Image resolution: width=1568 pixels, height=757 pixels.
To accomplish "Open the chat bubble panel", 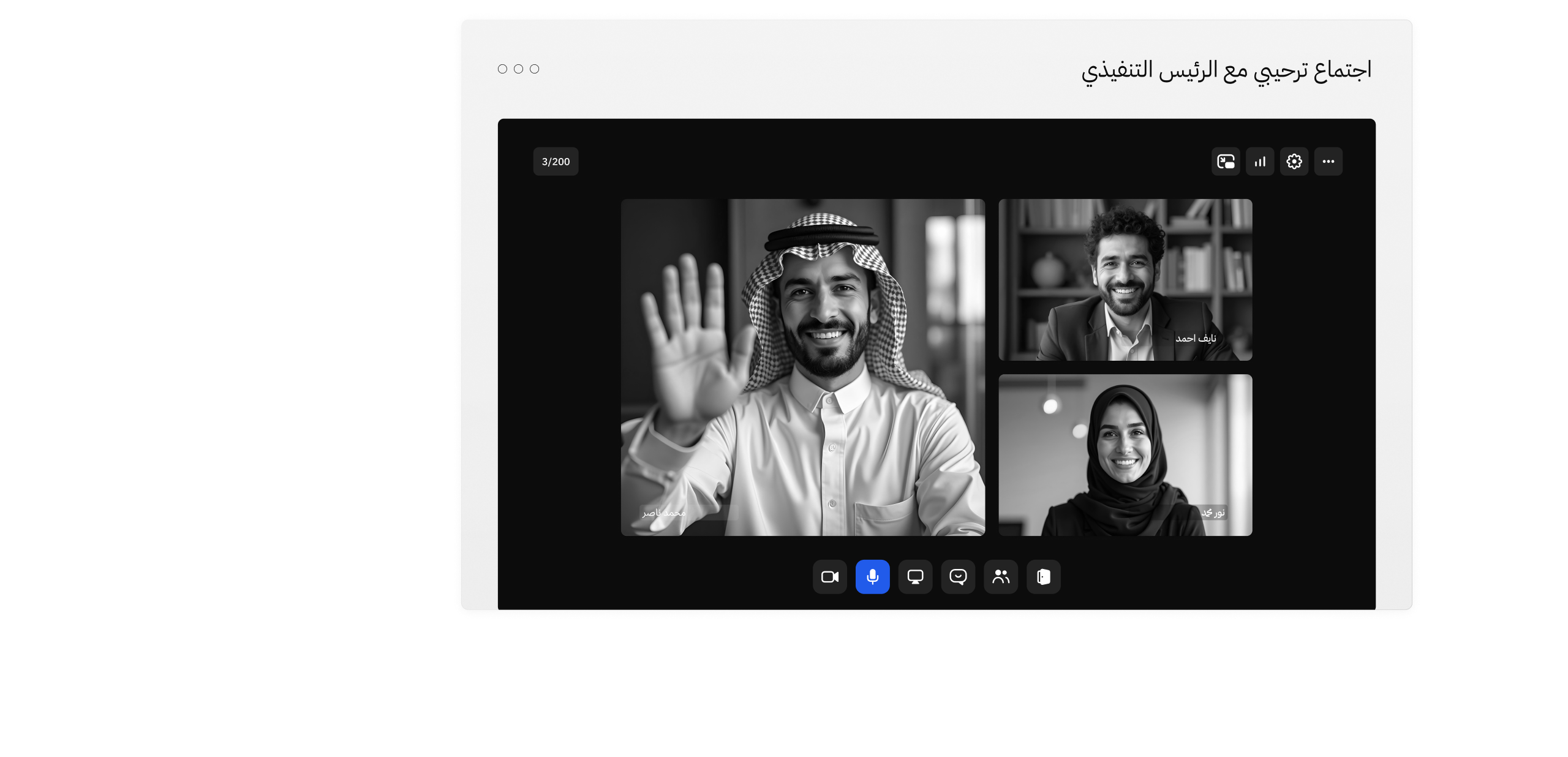I will [958, 577].
